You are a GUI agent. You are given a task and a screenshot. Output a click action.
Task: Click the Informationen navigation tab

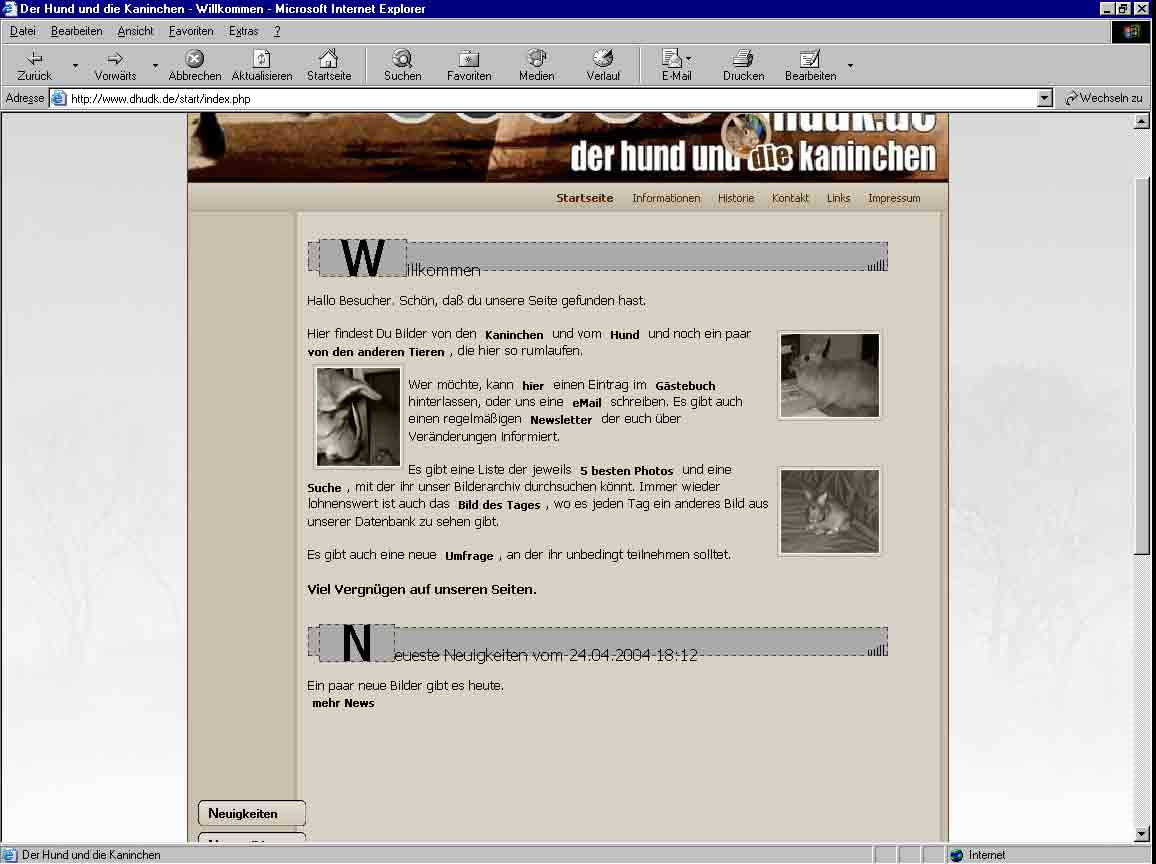click(666, 198)
